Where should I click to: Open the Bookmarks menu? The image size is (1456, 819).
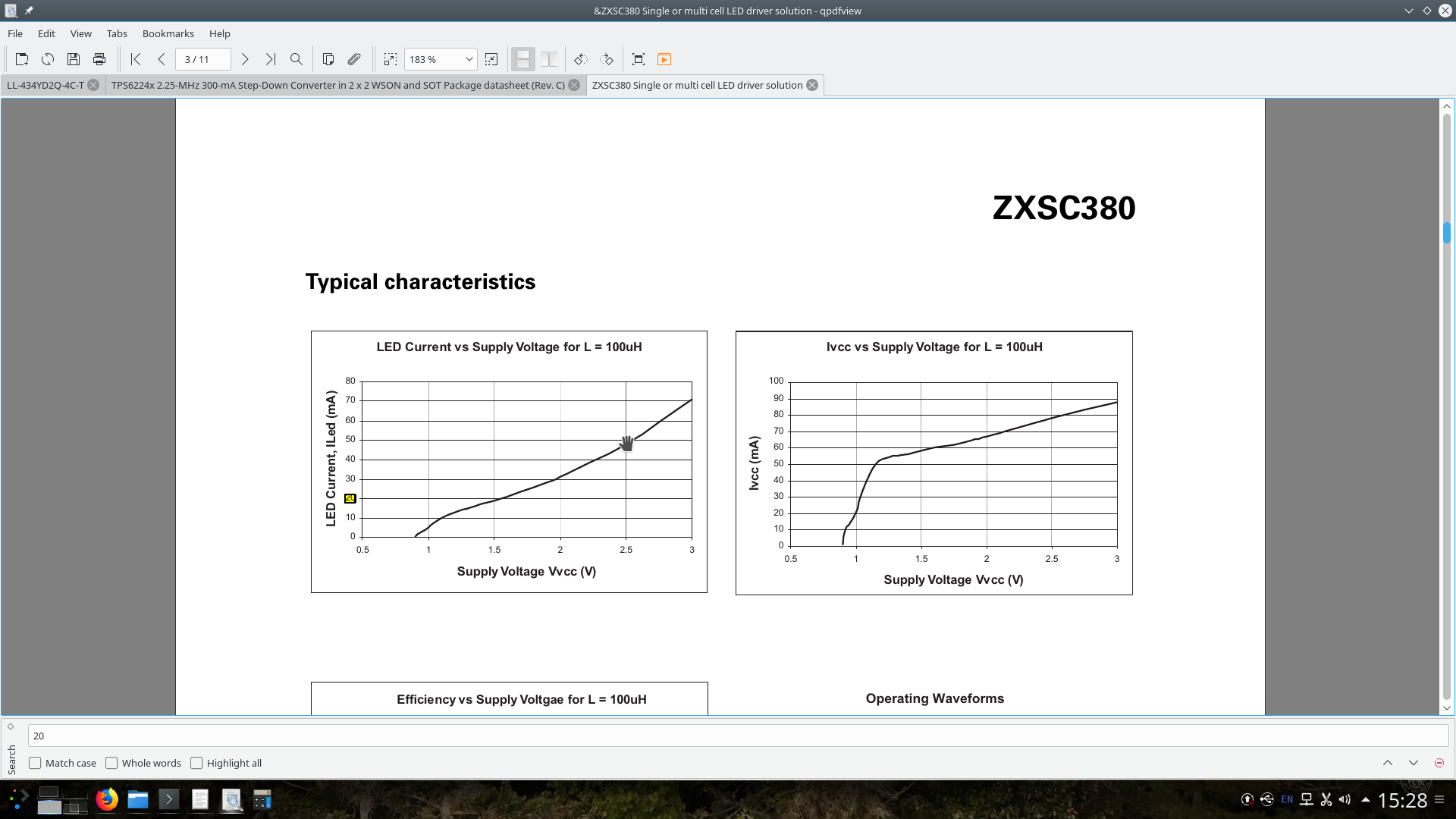[168, 33]
